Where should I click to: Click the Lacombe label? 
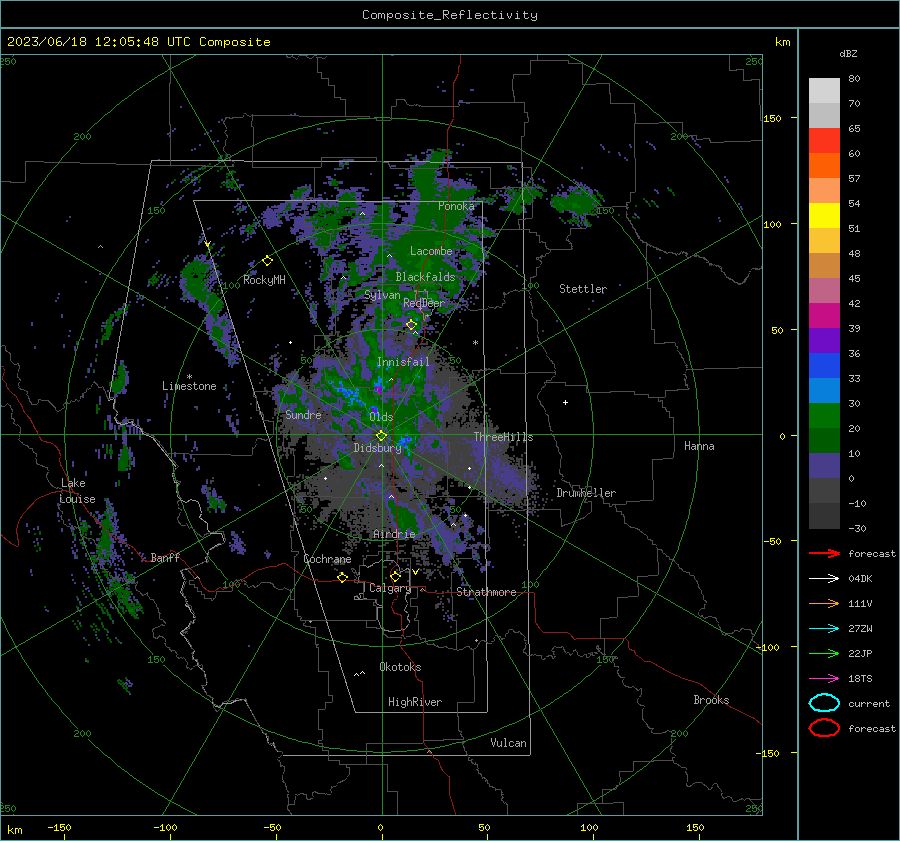431,251
